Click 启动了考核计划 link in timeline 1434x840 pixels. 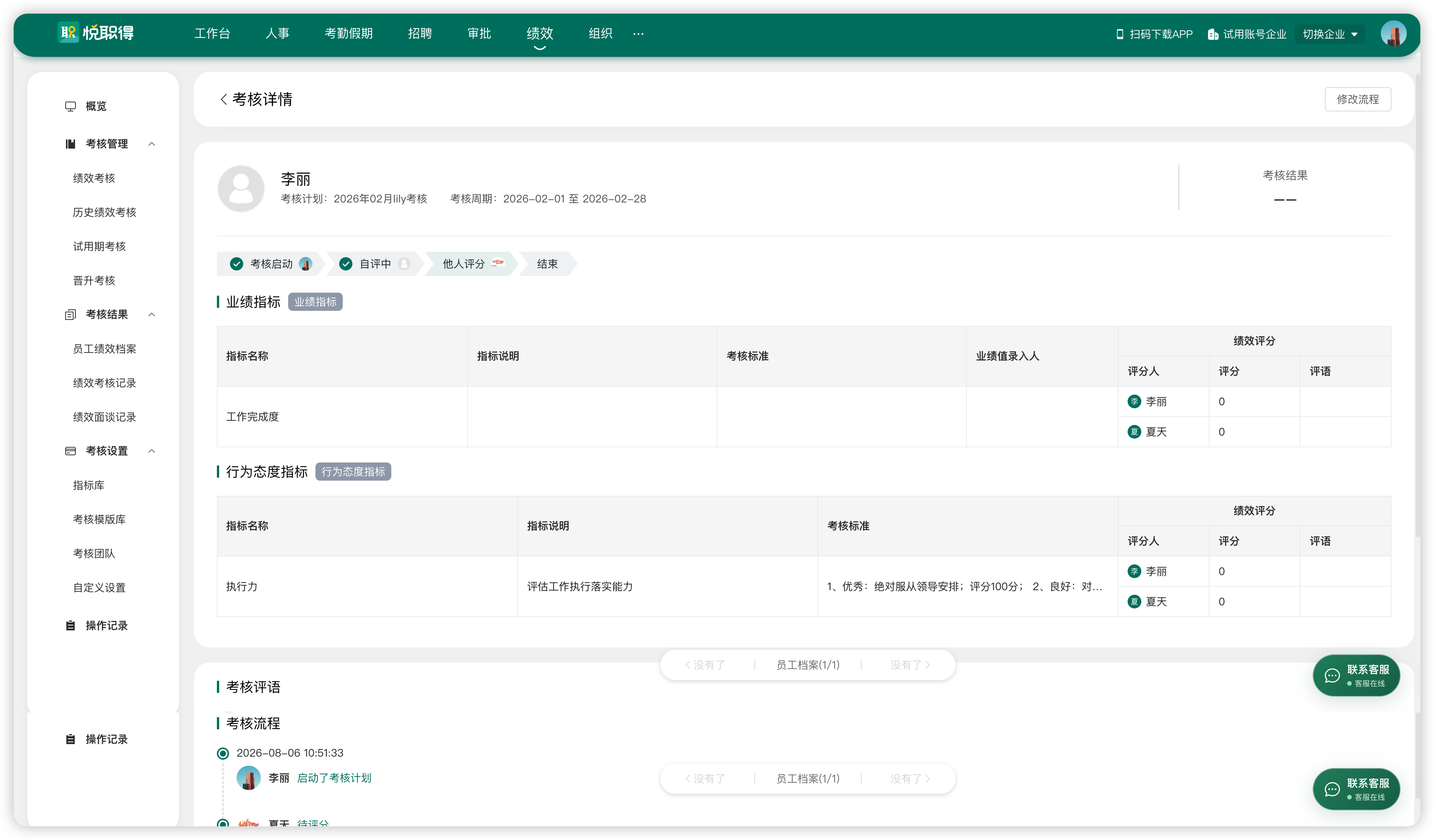(334, 778)
